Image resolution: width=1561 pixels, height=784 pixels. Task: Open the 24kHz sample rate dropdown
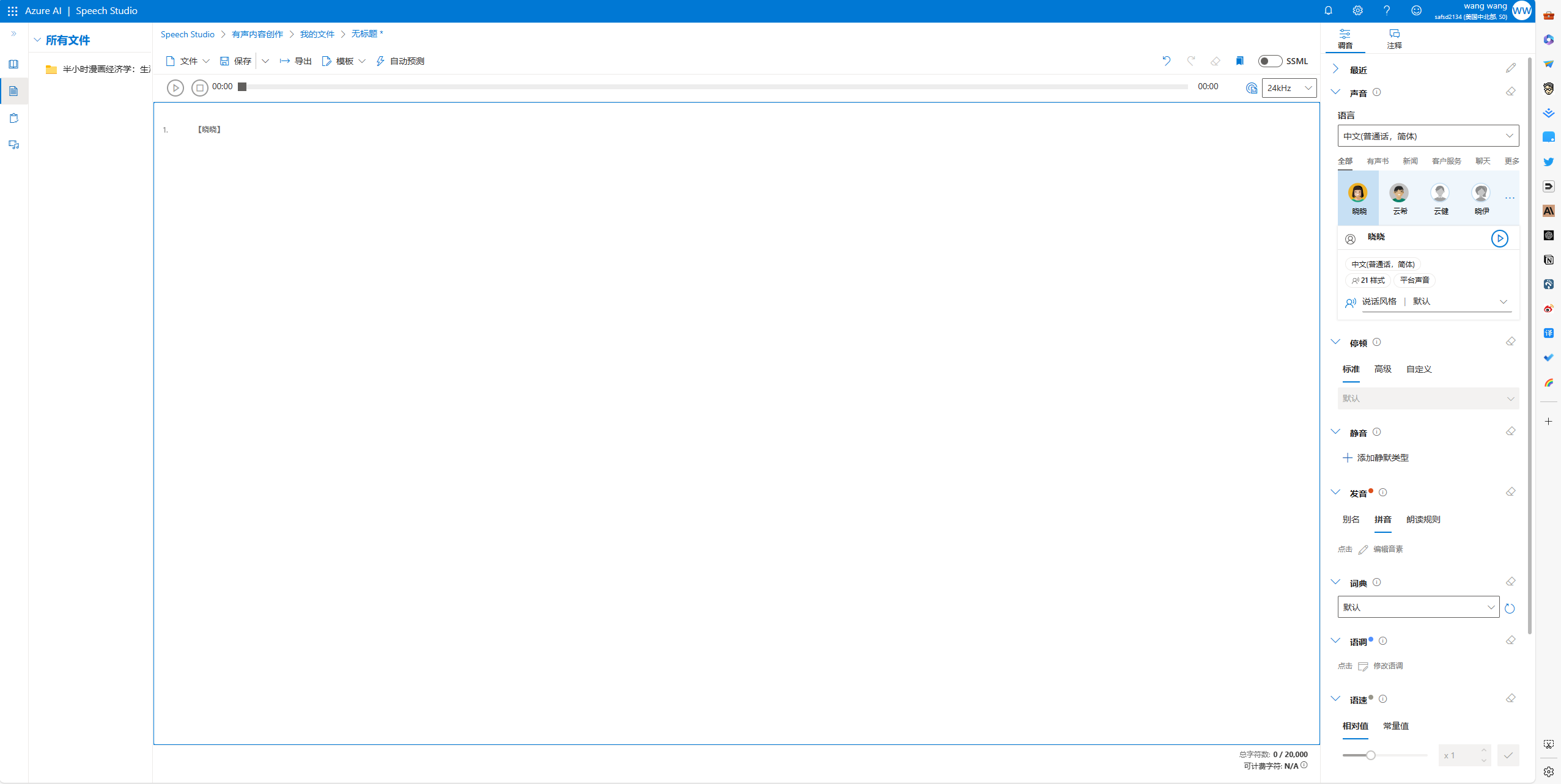[1289, 88]
